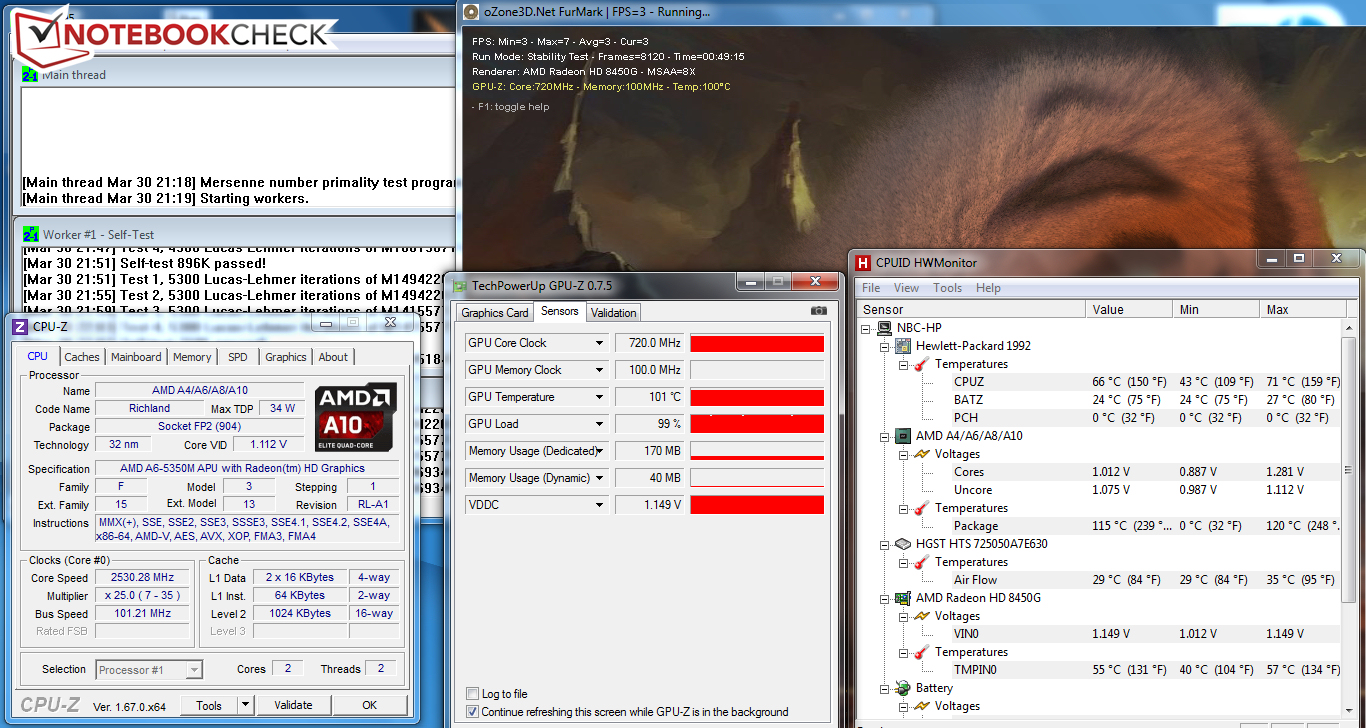Click thermometer icon under HGST HTS 725050A7E630
This screenshot has width=1366, height=728.
pos(921,562)
